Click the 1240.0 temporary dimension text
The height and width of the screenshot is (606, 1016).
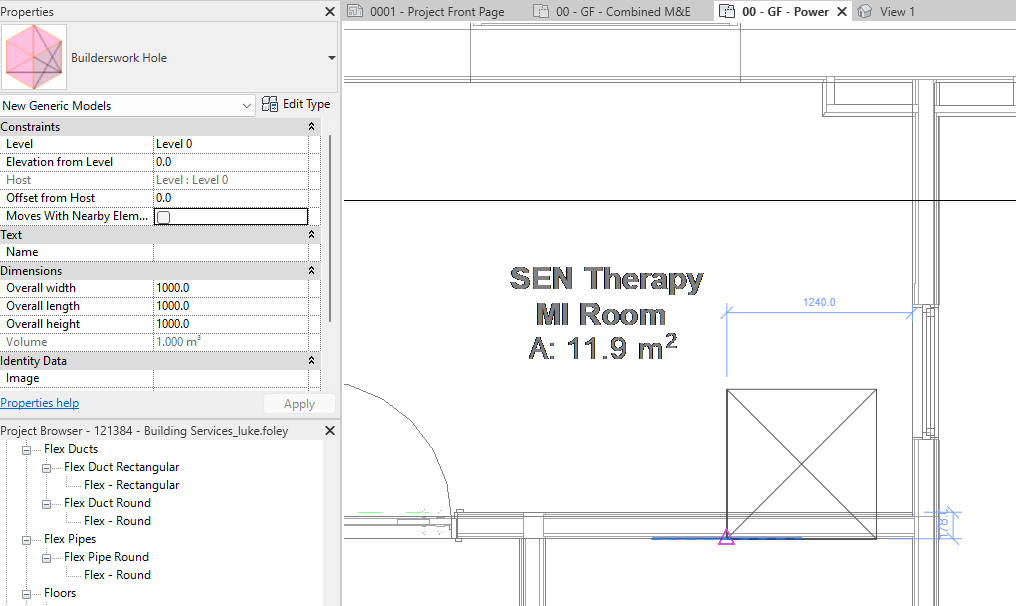(819, 302)
